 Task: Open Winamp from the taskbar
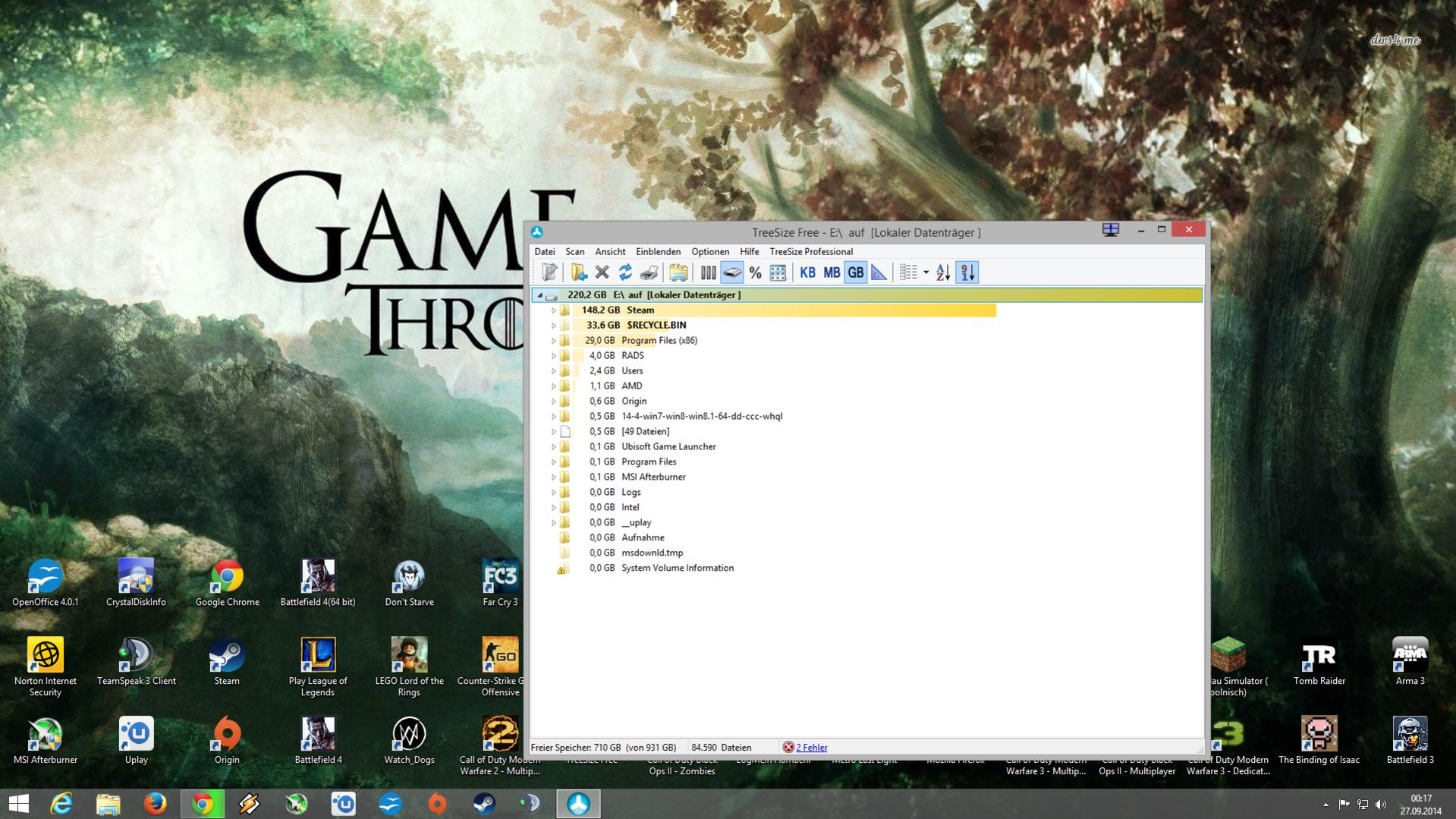tap(250, 804)
